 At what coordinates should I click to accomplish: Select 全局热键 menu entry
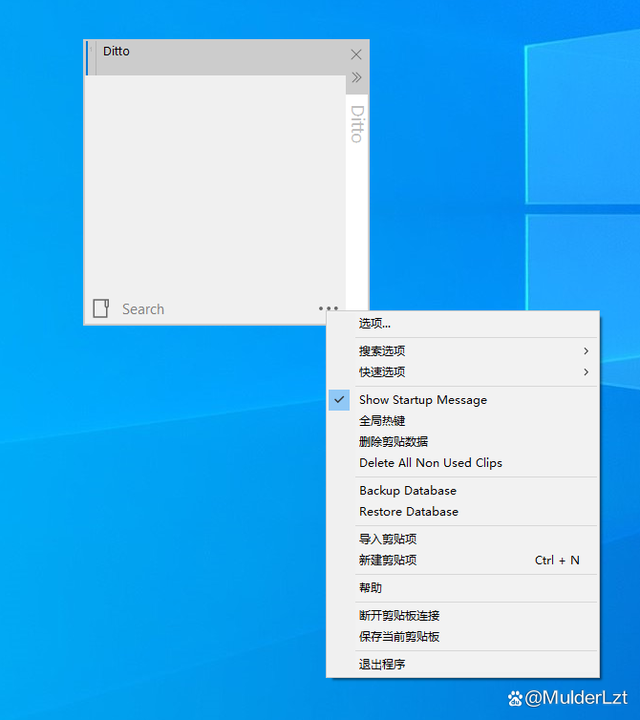(x=462, y=421)
